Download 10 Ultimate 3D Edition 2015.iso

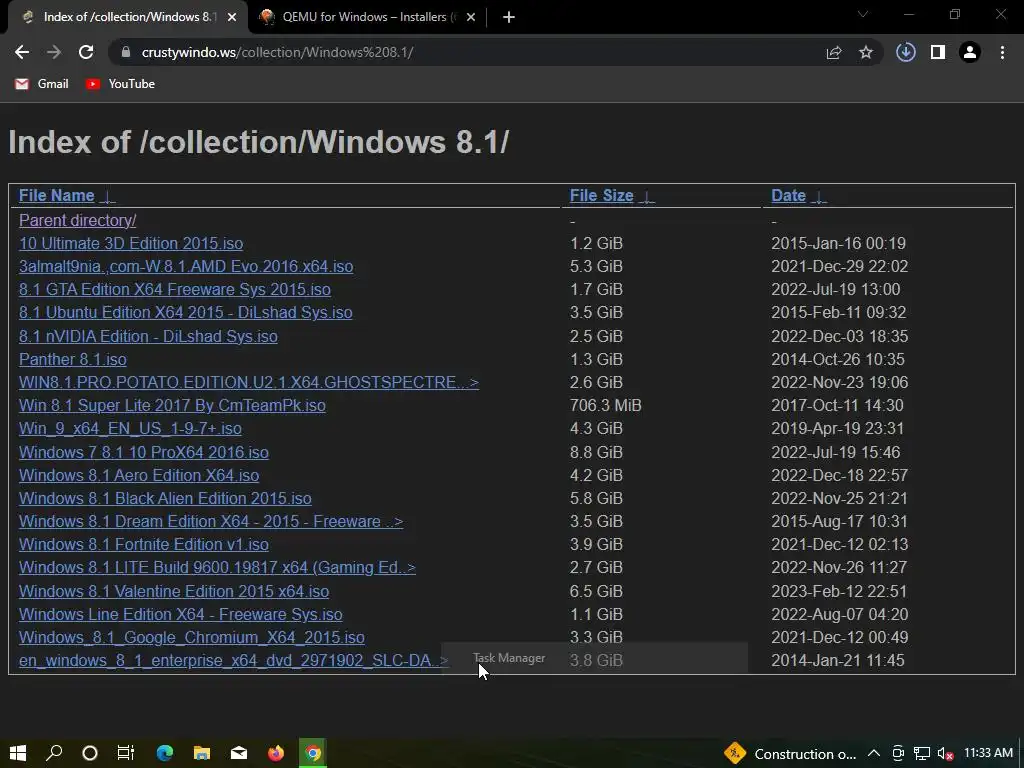click(x=131, y=243)
